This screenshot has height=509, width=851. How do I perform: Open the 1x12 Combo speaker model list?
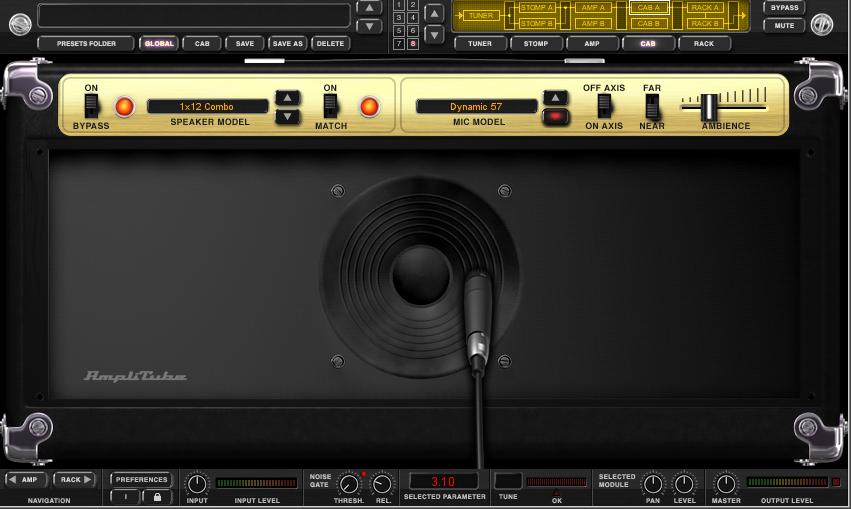(x=207, y=106)
